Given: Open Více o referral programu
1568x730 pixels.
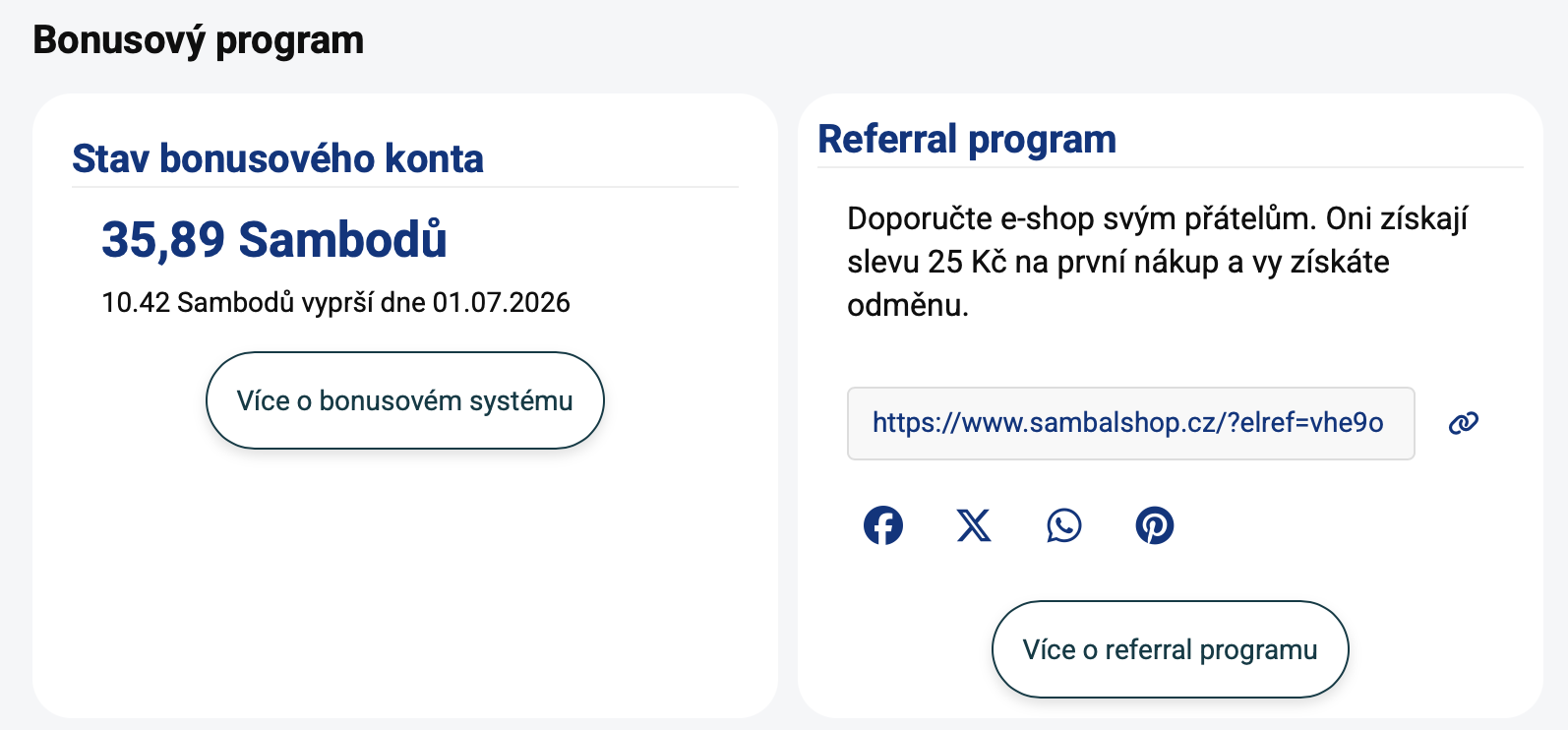Looking at the screenshot, I should point(1170,649).
